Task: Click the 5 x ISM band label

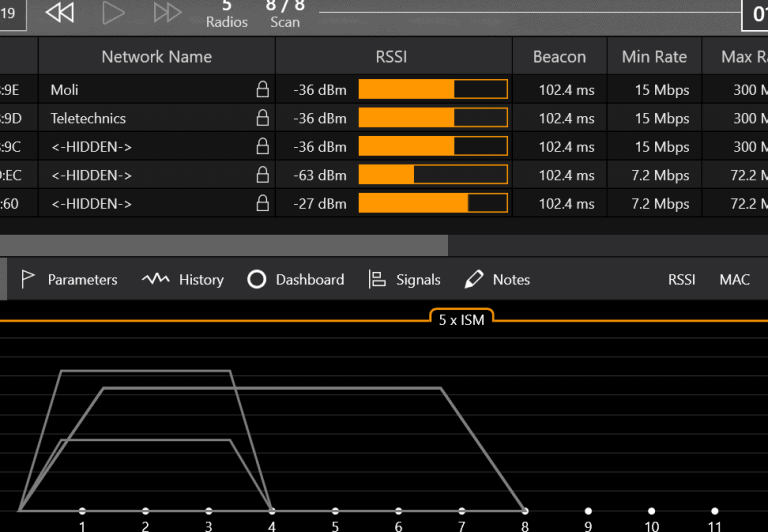Action: click(x=461, y=321)
